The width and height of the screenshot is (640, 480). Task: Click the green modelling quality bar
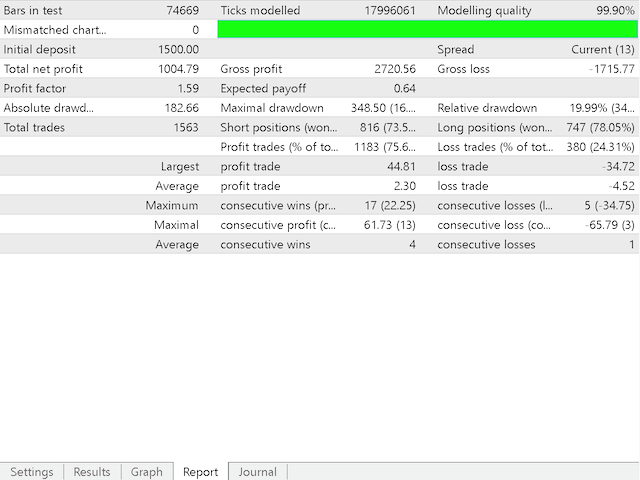427,29
